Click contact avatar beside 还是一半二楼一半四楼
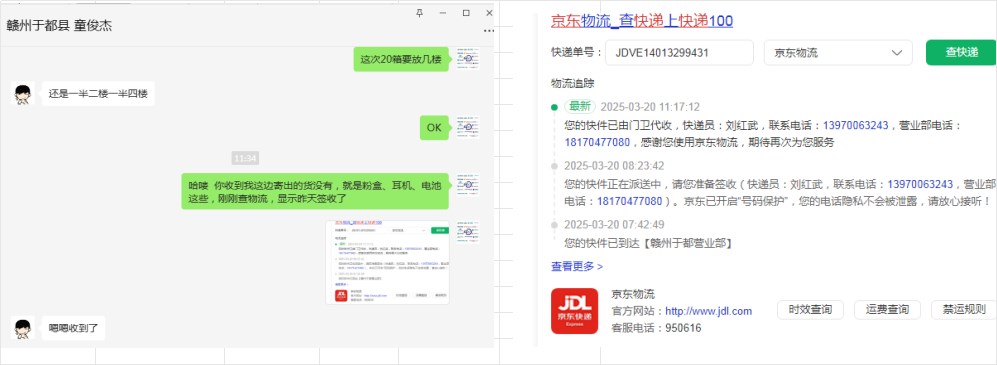 tap(23, 94)
